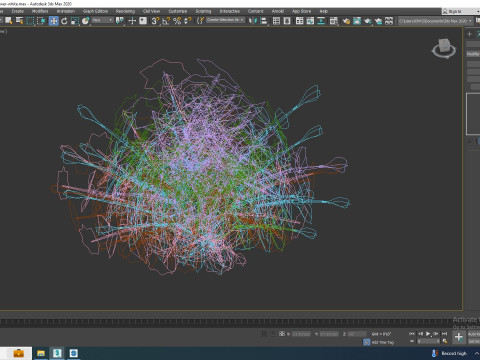Open Select by Name tool

19,21
